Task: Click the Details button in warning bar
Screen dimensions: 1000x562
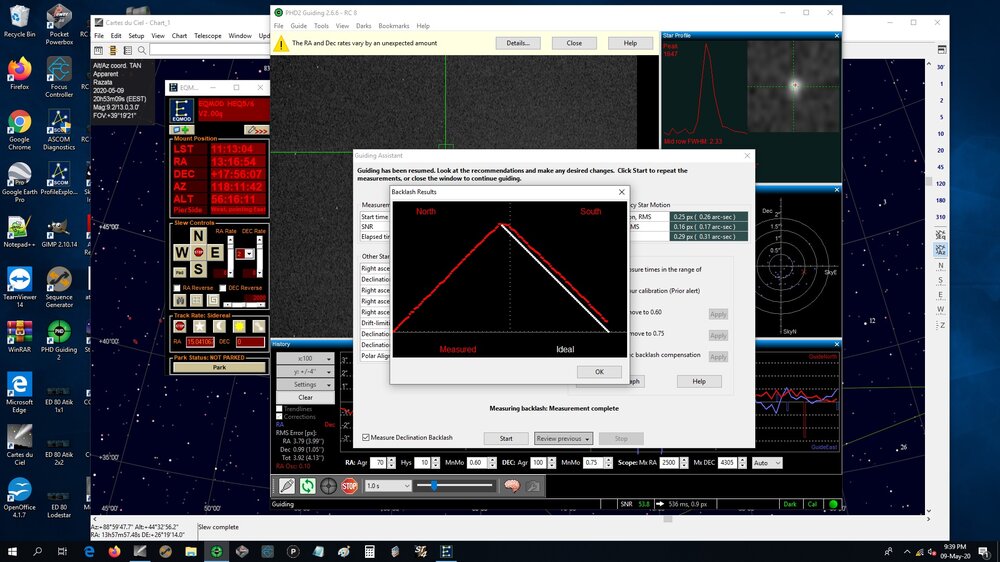Action: coord(518,43)
